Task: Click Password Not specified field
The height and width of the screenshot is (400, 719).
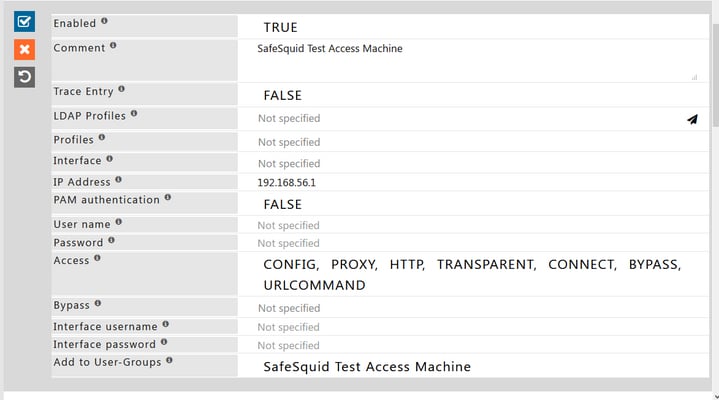Action: 473,243
